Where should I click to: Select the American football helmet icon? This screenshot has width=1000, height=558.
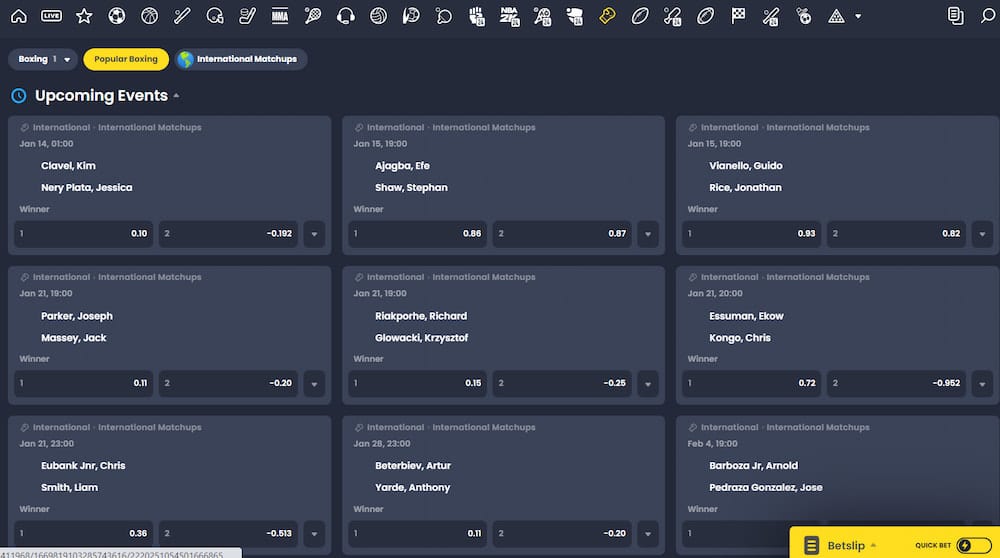coord(215,16)
